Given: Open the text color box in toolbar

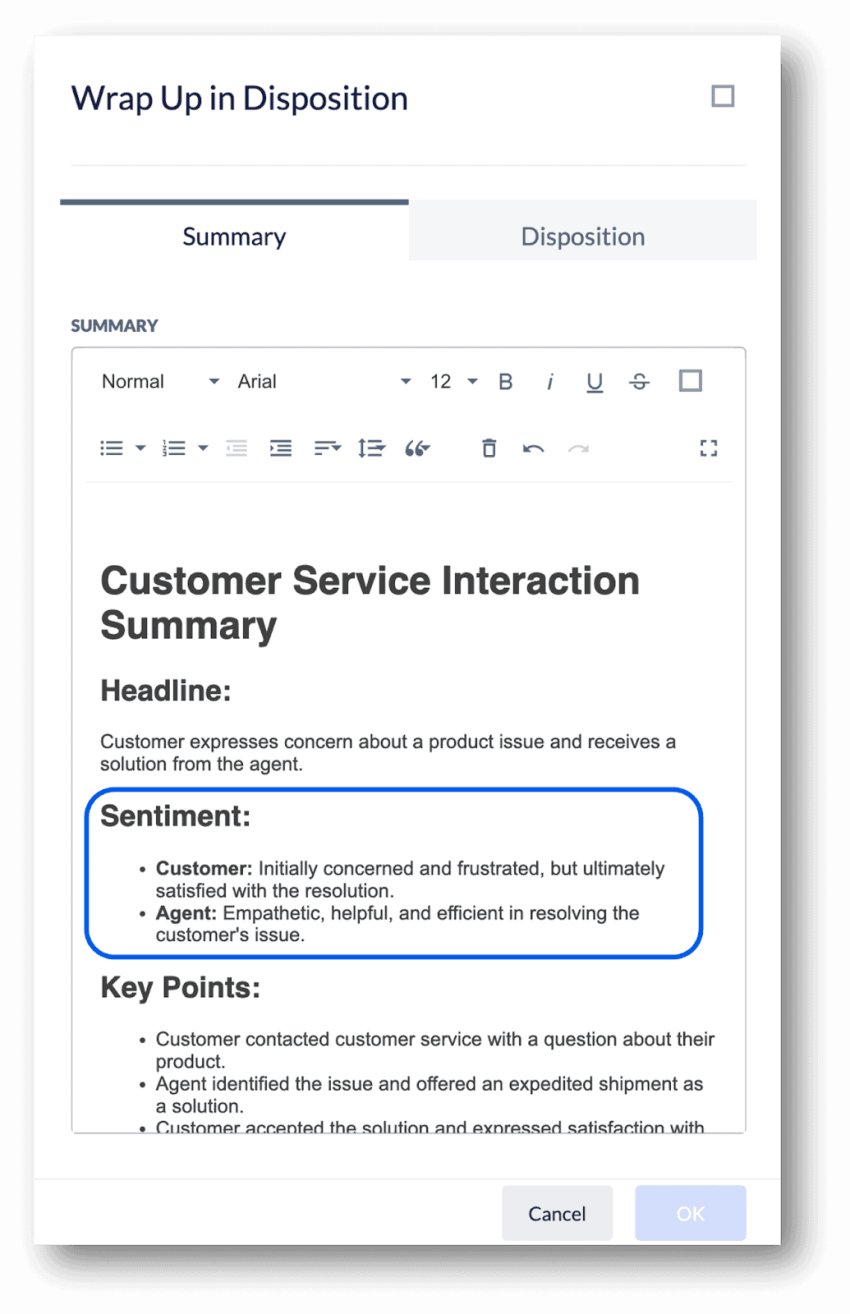Looking at the screenshot, I should click(690, 381).
